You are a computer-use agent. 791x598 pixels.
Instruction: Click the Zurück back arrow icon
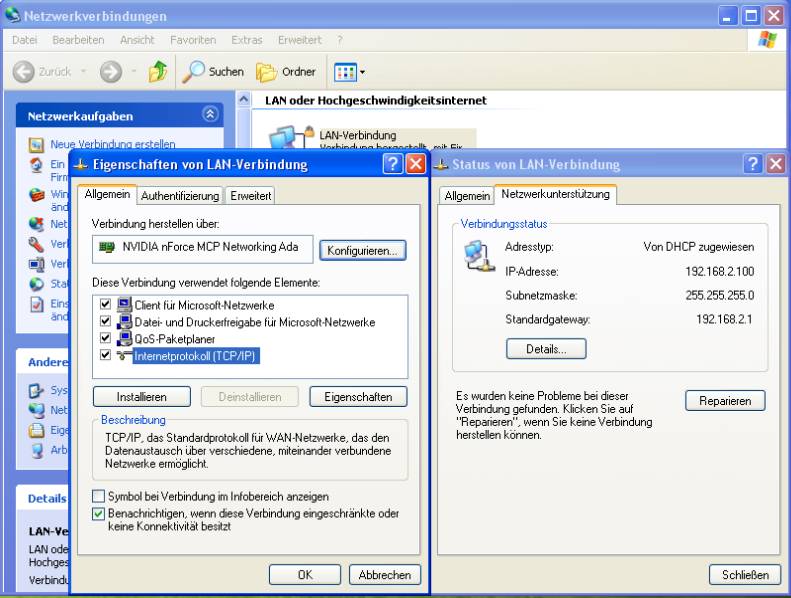click(x=24, y=72)
